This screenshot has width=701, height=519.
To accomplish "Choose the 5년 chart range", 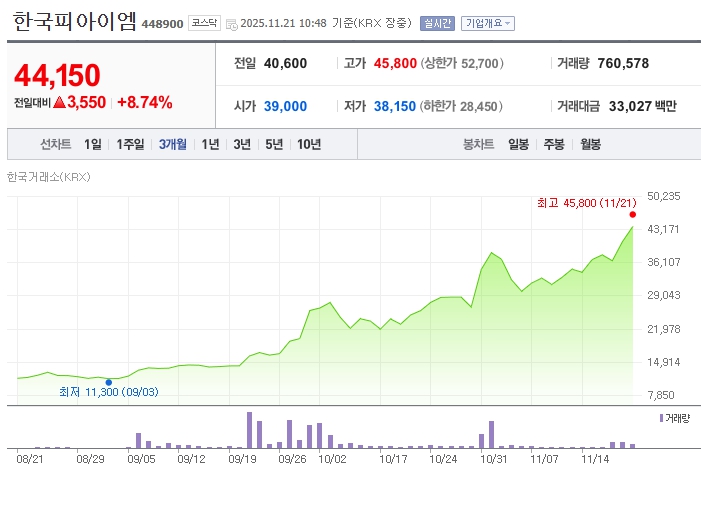I will (274, 144).
